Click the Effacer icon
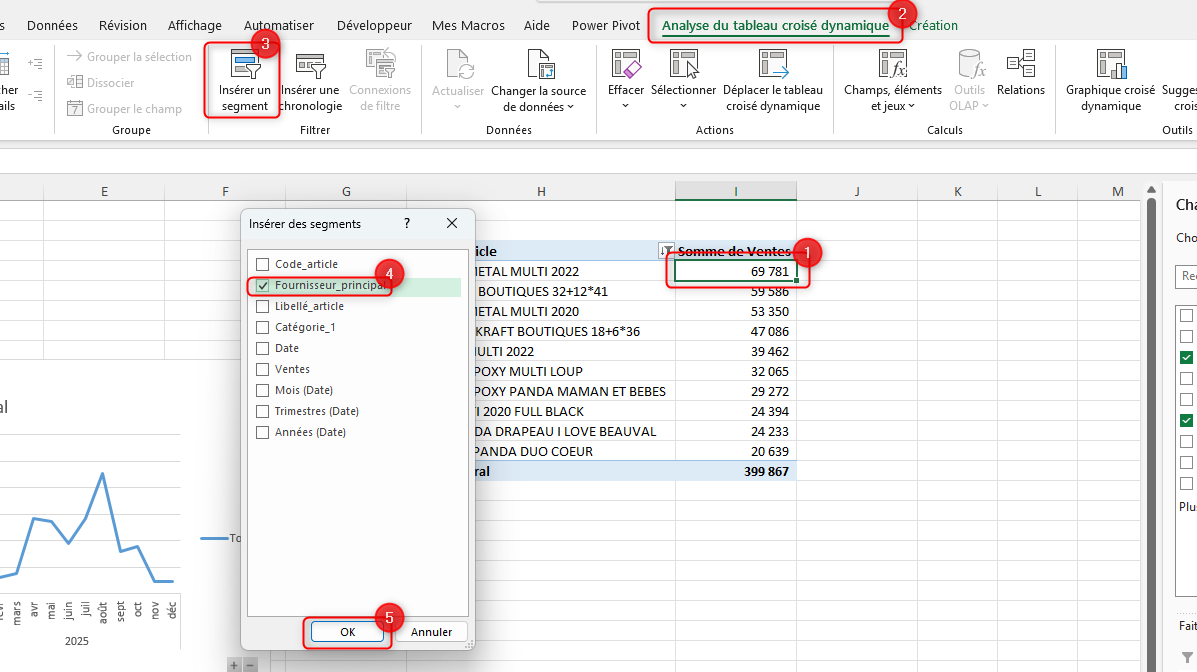Screen dimensions: 1197x672 (626, 64)
